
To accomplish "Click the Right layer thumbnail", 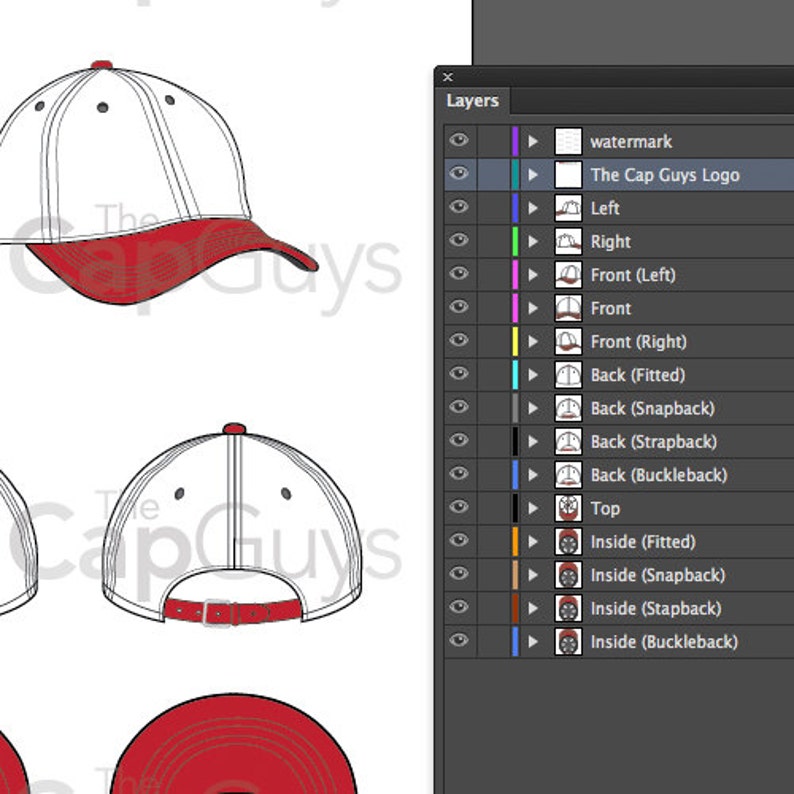I will tap(568, 242).
